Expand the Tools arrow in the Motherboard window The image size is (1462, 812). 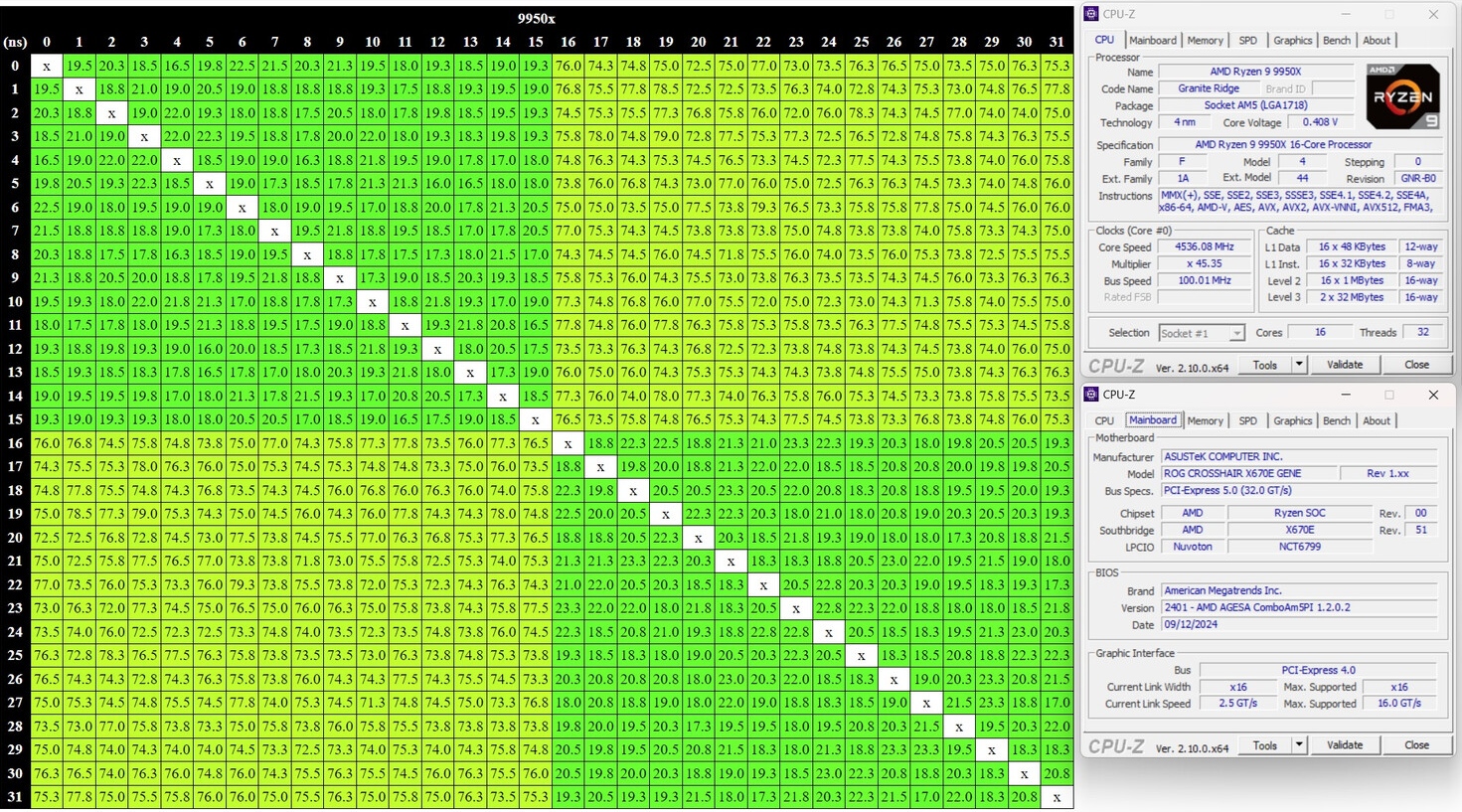pyautogui.click(x=1298, y=745)
